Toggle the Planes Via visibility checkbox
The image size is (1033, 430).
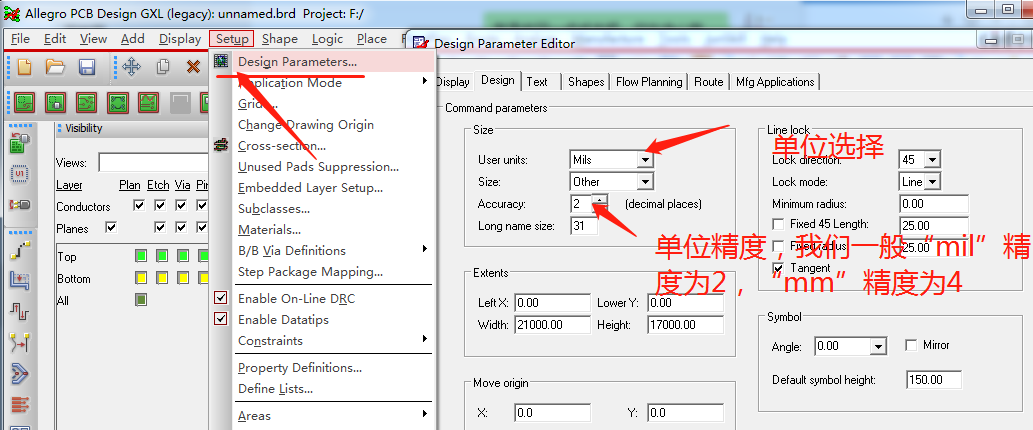(x=181, y=227)
